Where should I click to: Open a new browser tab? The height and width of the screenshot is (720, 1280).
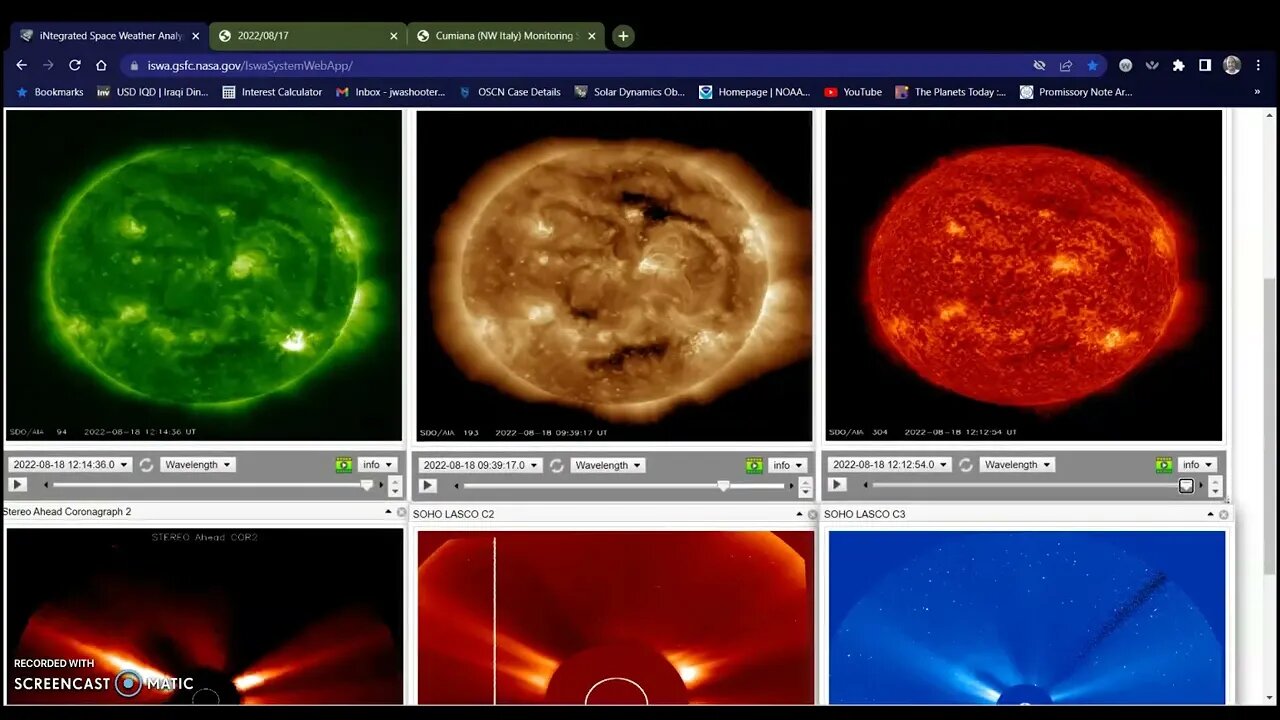623,36
